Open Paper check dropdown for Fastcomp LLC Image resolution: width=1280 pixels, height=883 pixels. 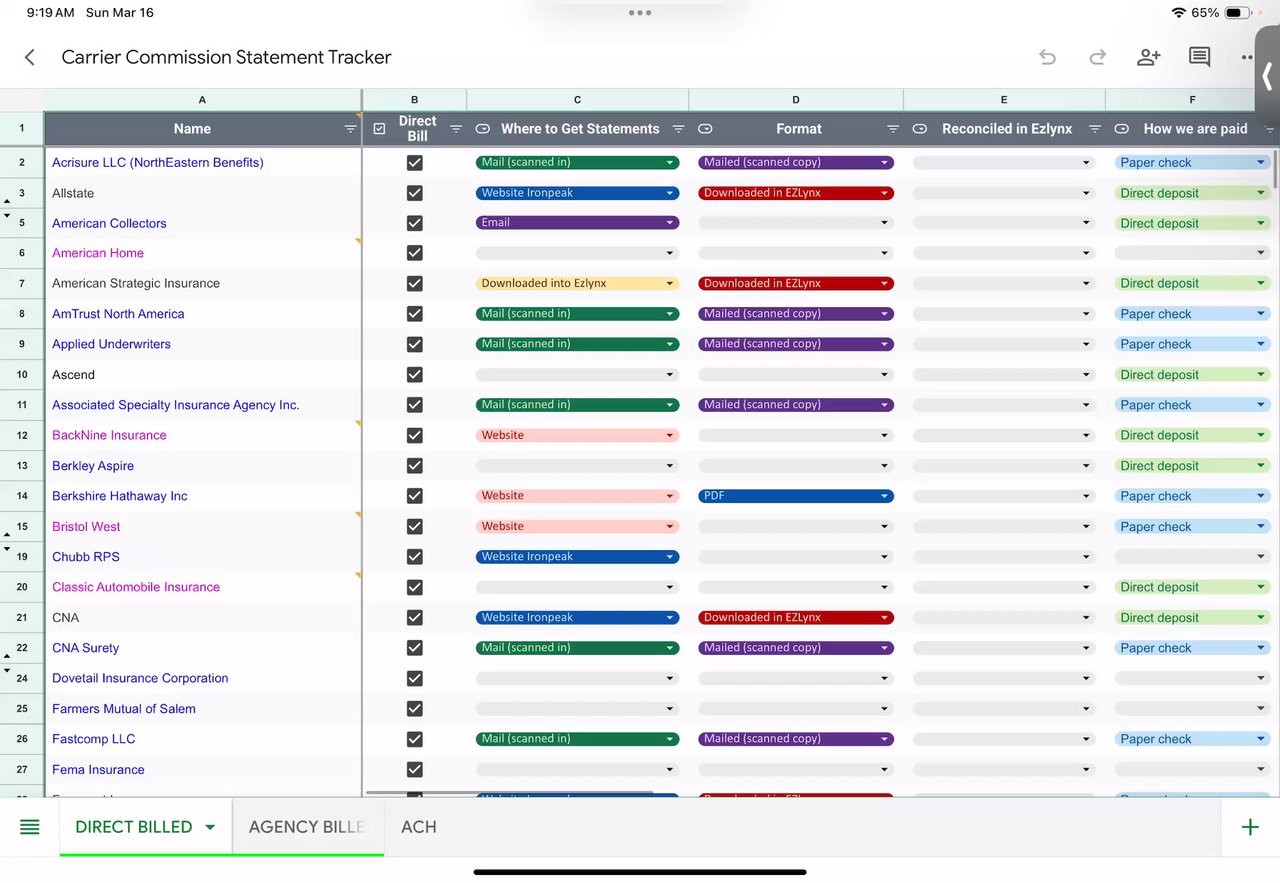[1192, 739]
